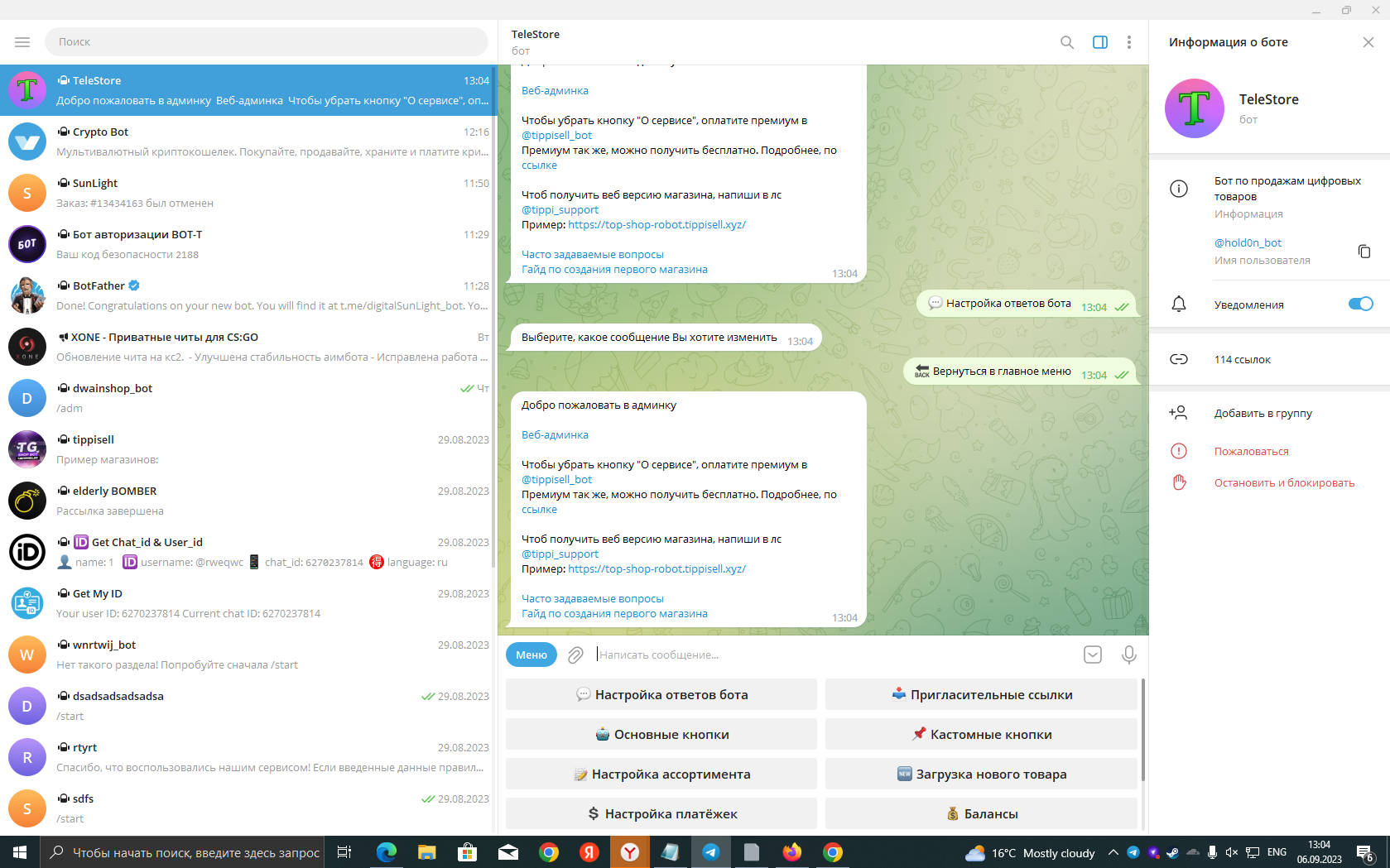This screenshot has height=868, width=1390.
Task: Open @tippi_support link in the latest message
Action: pos(560,554)
